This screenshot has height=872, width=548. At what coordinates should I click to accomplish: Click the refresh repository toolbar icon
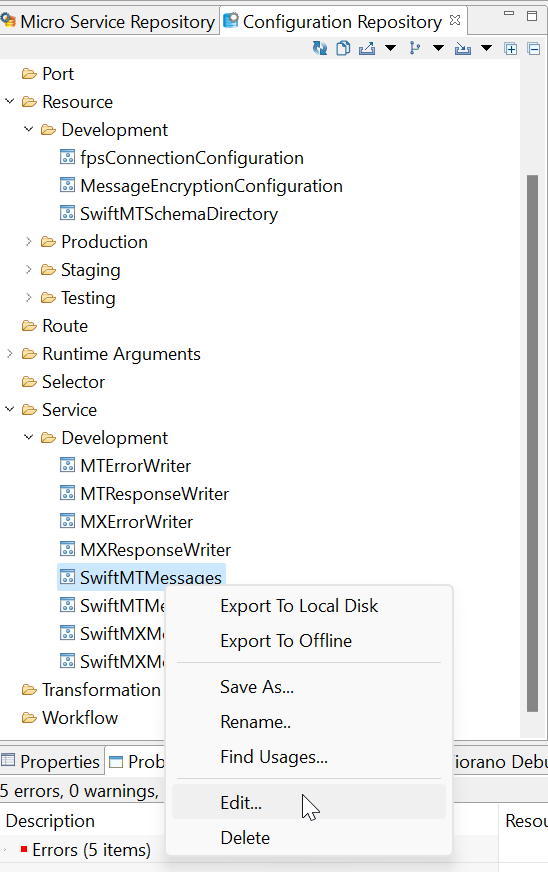(320, 48)
